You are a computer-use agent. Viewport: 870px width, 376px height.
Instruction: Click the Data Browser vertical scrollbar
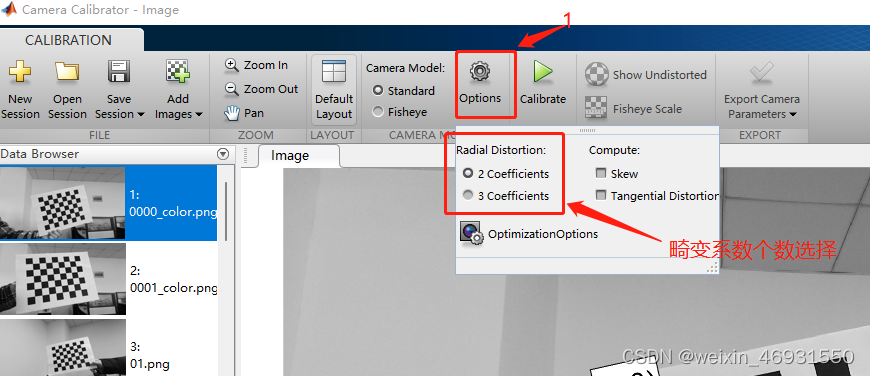(x=226, y=212)
